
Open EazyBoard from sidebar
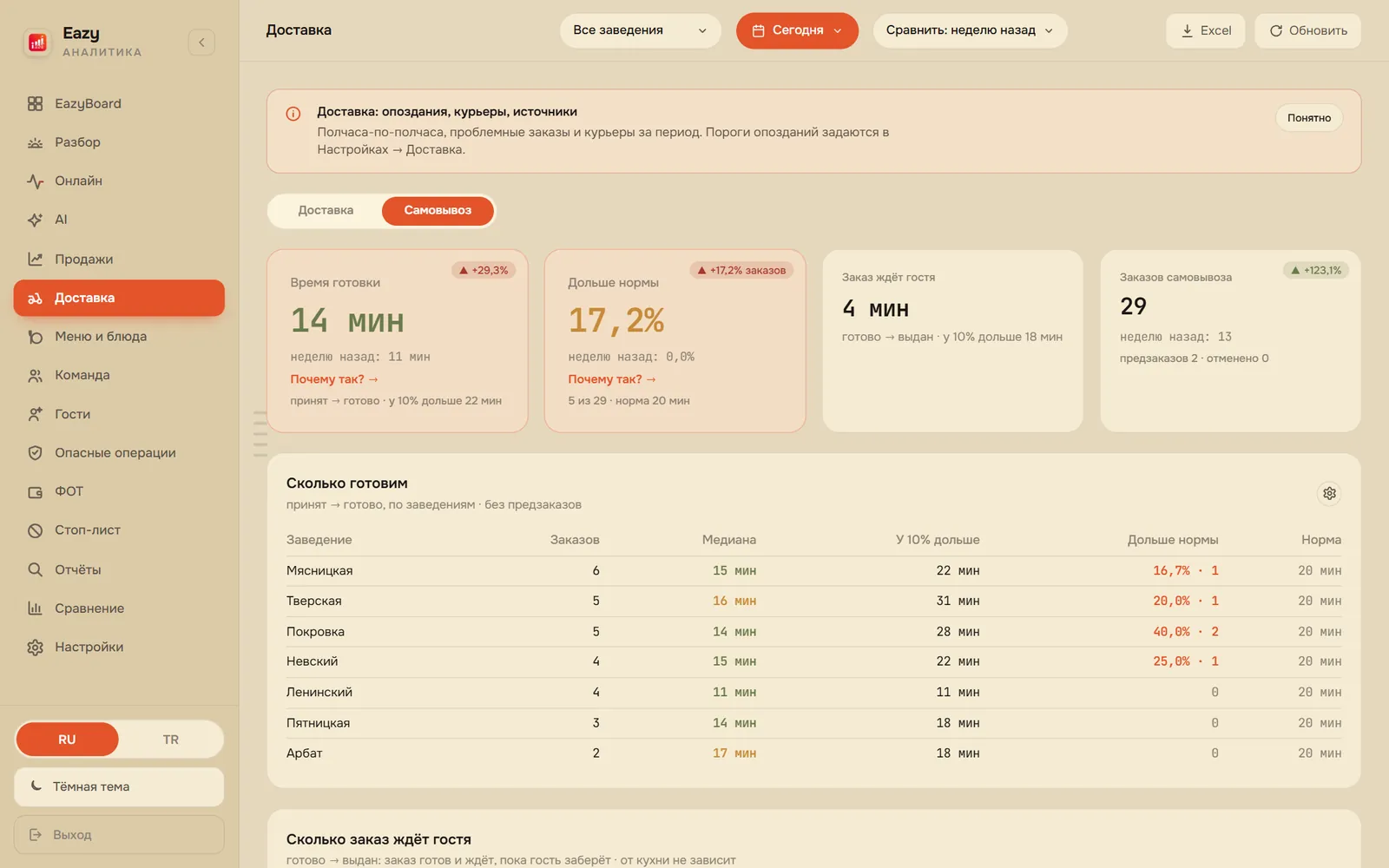[x=119, y=103]
